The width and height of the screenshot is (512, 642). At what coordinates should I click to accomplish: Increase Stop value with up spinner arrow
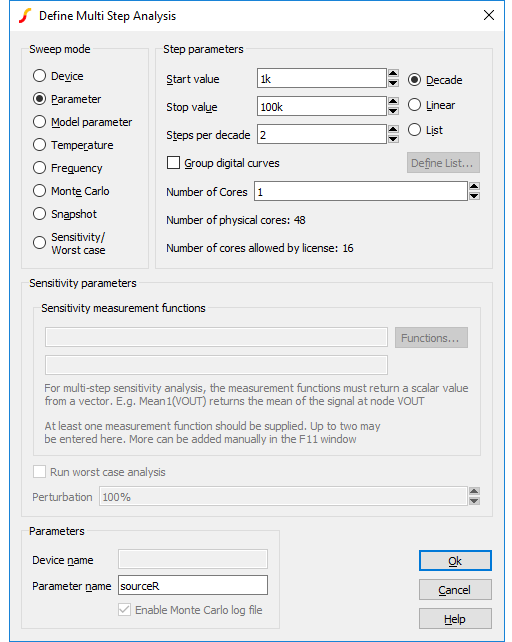pos(393,102)
